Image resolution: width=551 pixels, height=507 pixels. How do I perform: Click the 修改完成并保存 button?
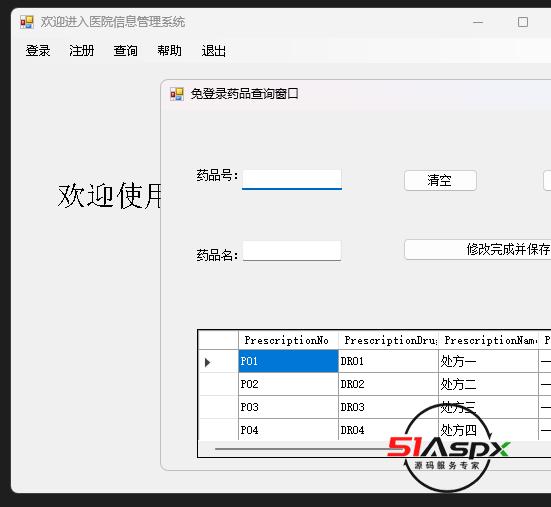point(478,249)
